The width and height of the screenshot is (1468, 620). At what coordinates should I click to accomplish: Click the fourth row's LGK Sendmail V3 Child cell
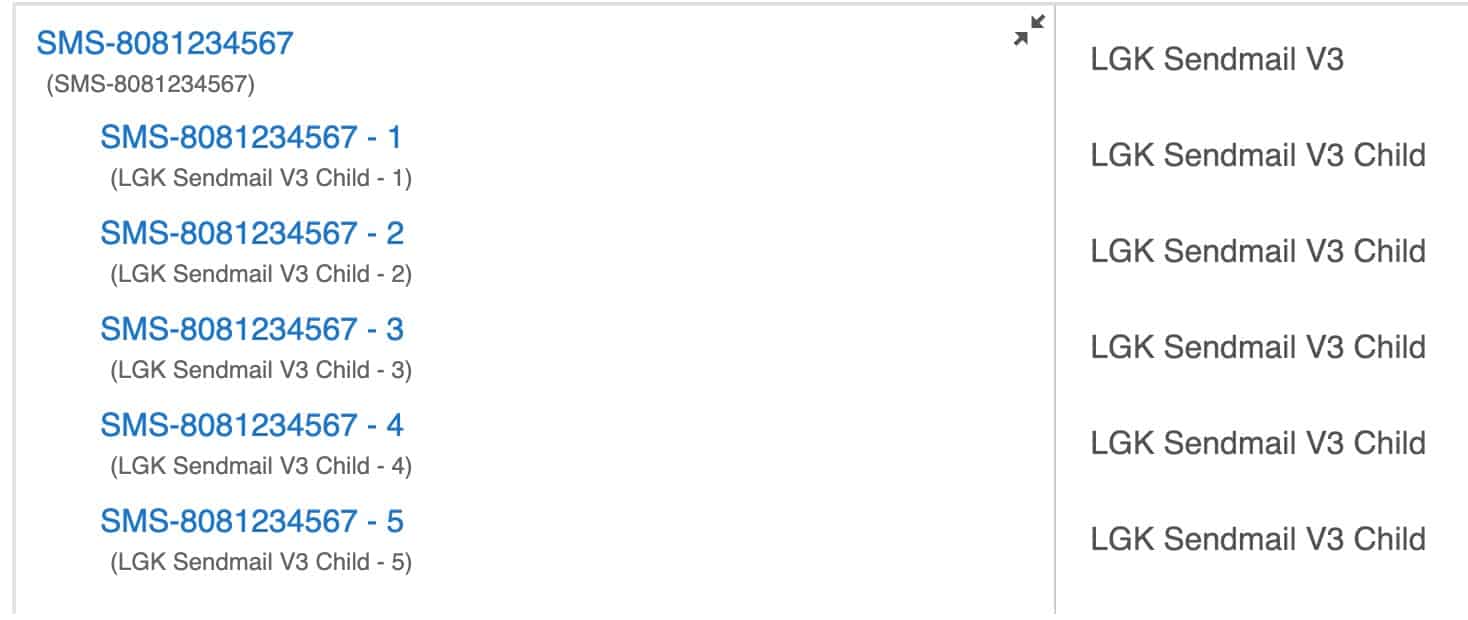tap(1258, 443)
